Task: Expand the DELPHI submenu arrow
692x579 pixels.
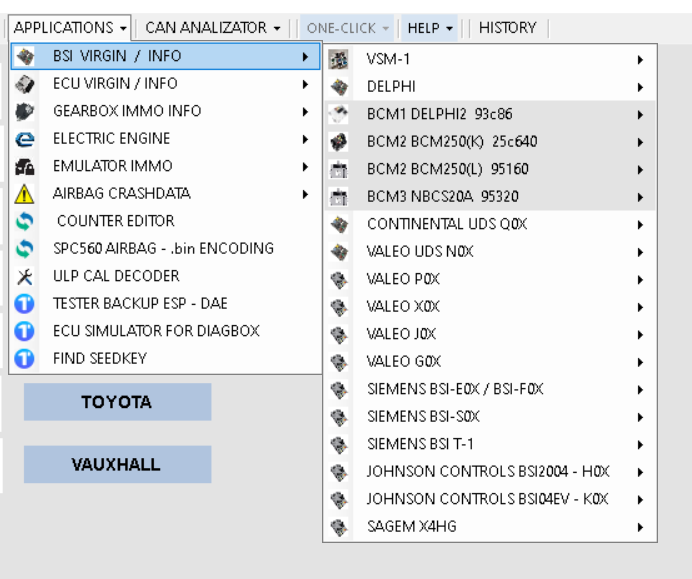Action: [x=640, y=87]
